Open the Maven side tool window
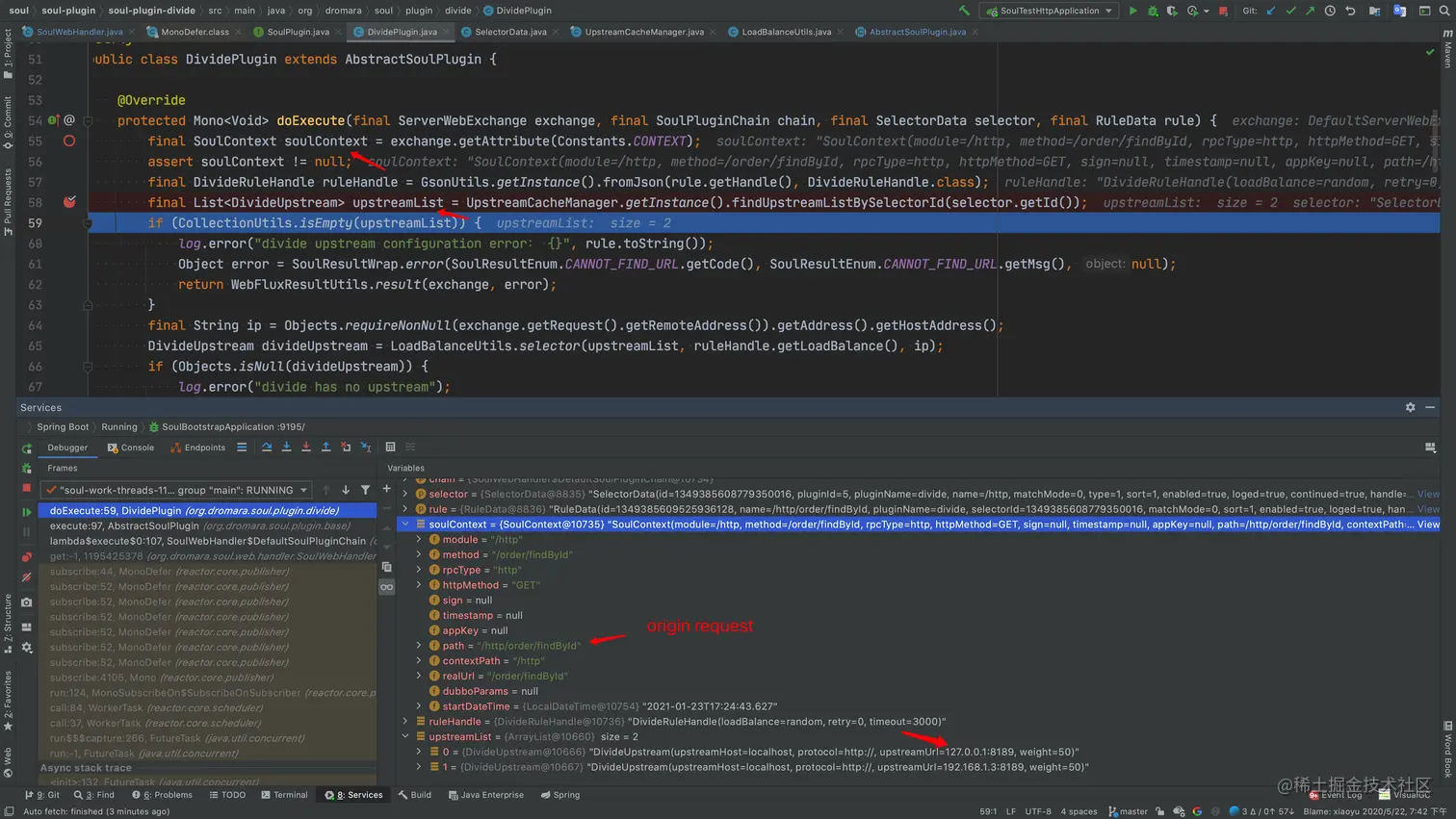Viewport: 1456px width, 819px height. pyautogui.click(x=1447, y=48)
